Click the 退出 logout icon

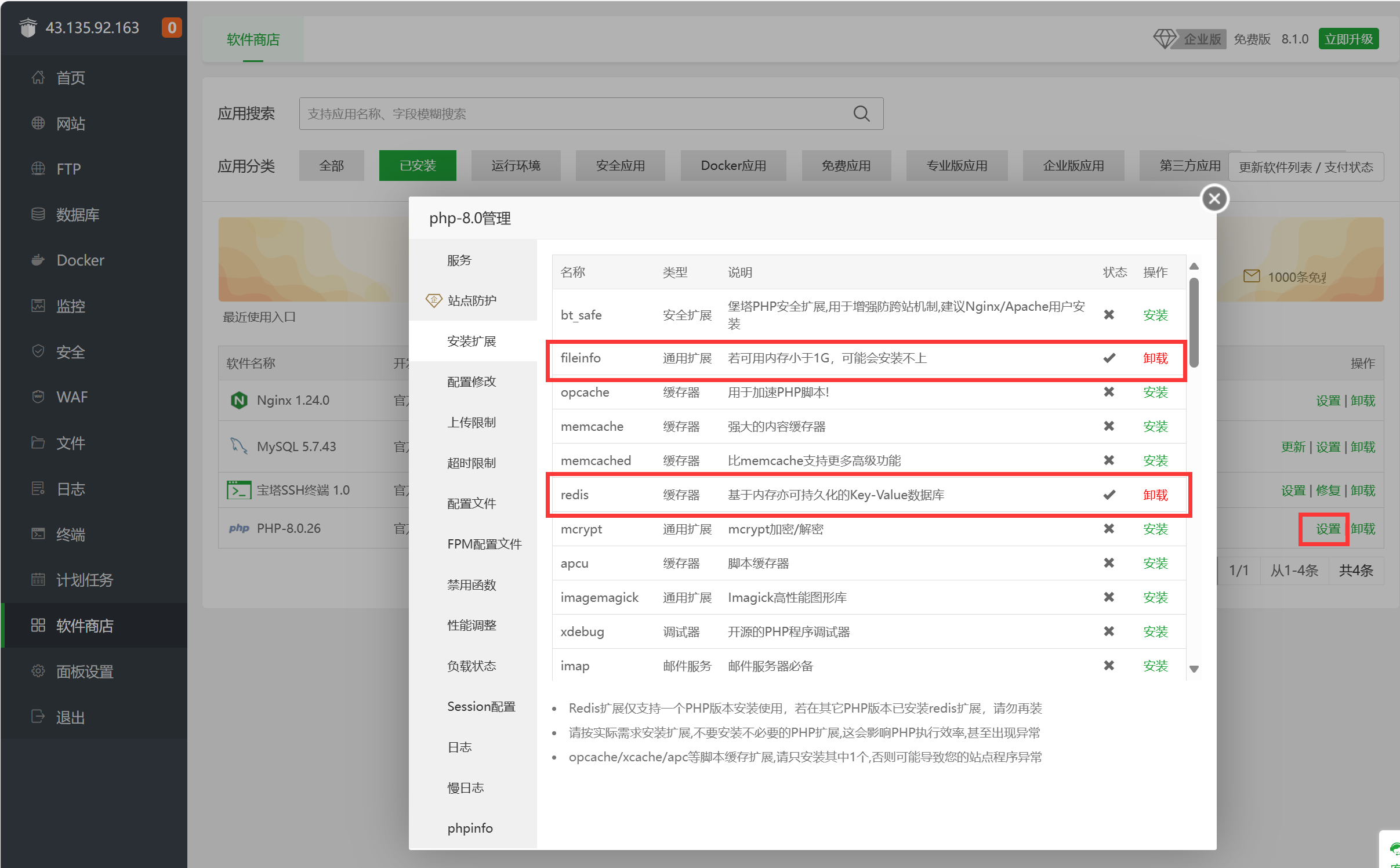click(x=38, y=717)
